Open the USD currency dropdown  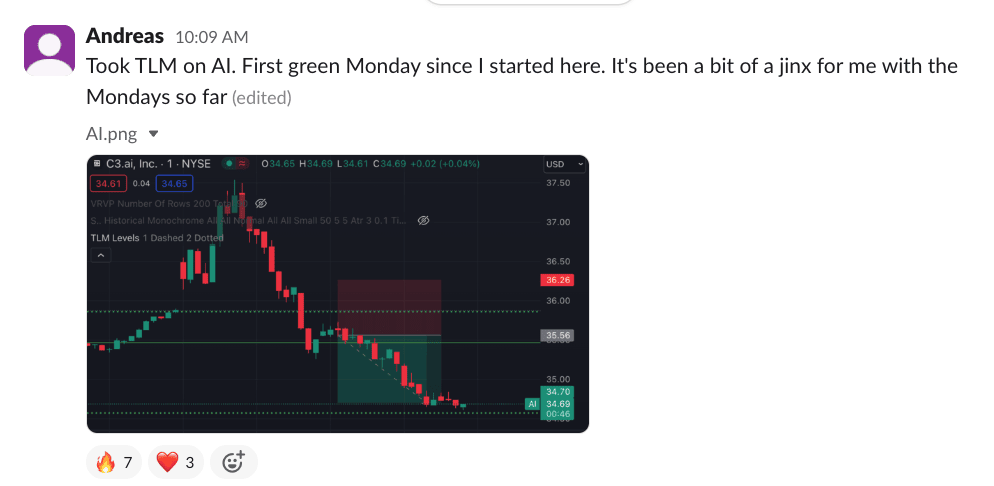pyautogui.click(x=564, y=164)
